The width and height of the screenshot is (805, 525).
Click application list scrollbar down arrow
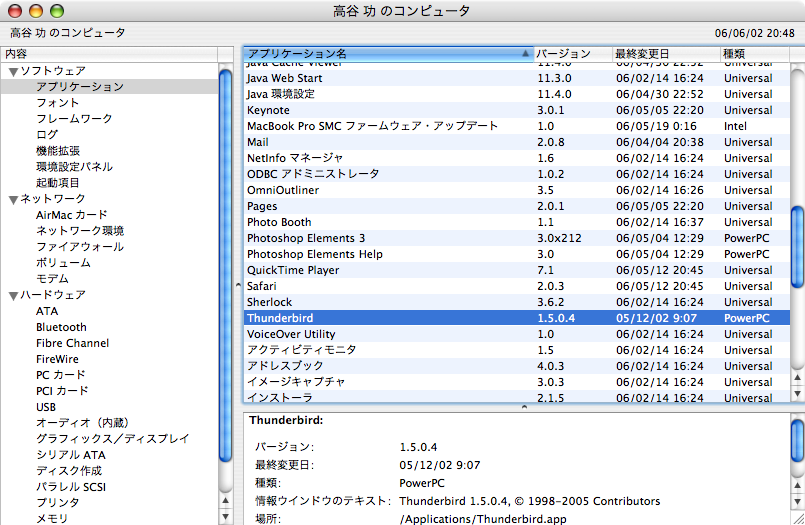(x=797, y=394)
